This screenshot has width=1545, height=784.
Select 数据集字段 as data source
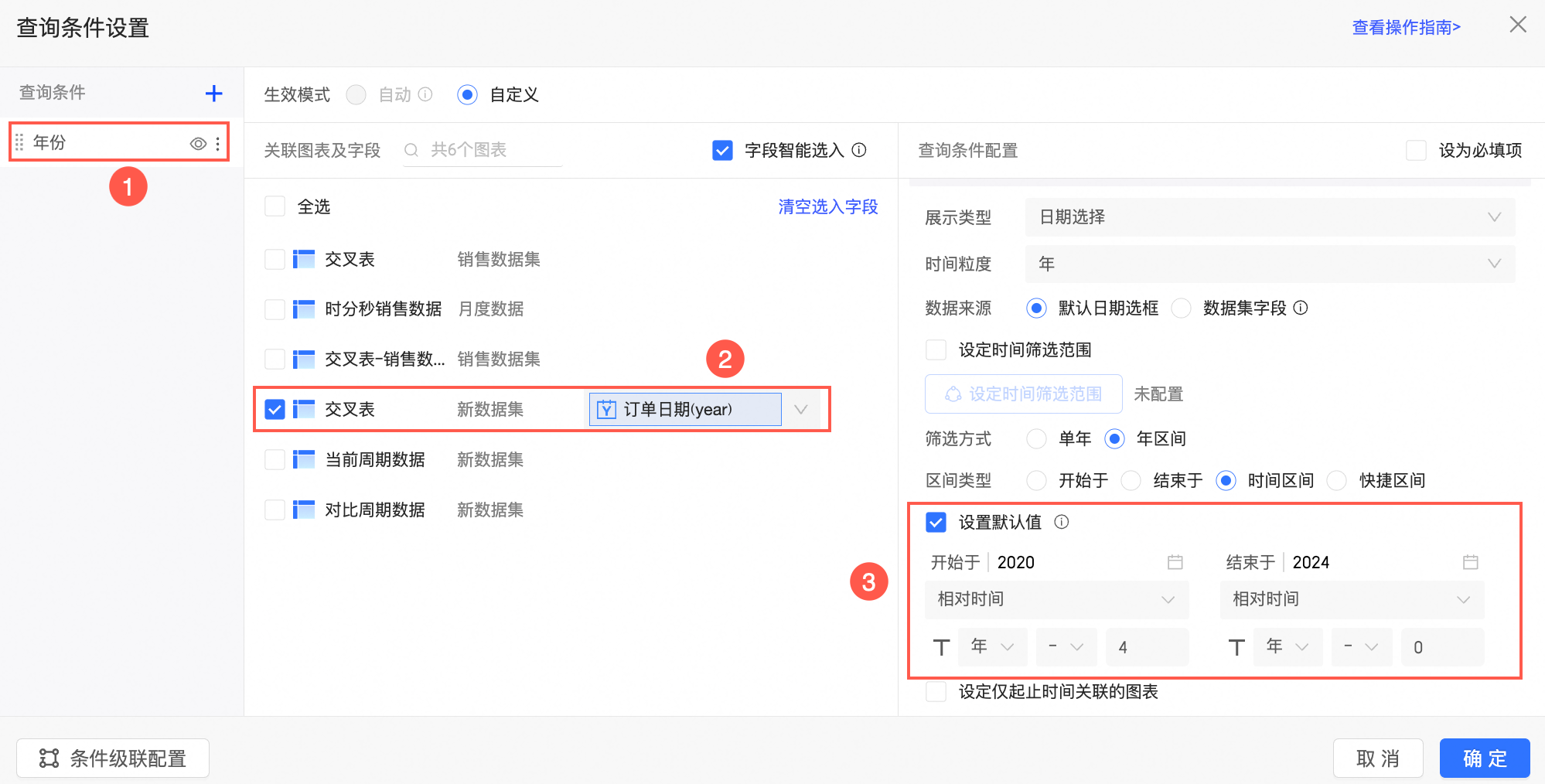pos(1181,308)
